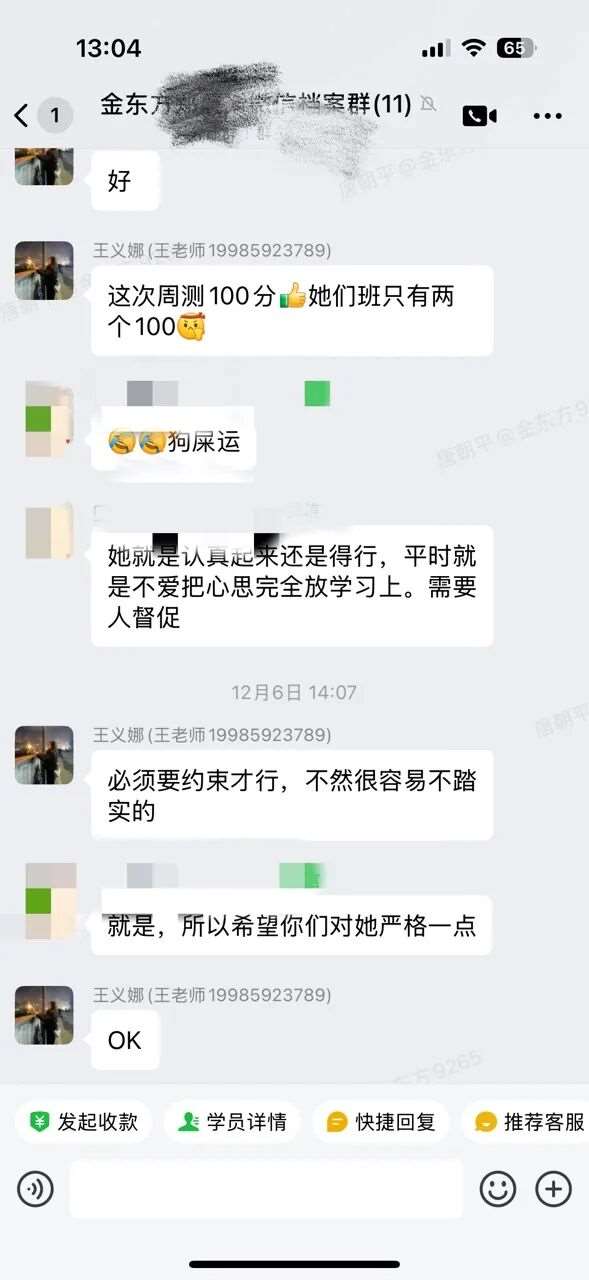Focus the message input field
The width and height of the screenshot is (589, 1280).
click(266, 1189)
